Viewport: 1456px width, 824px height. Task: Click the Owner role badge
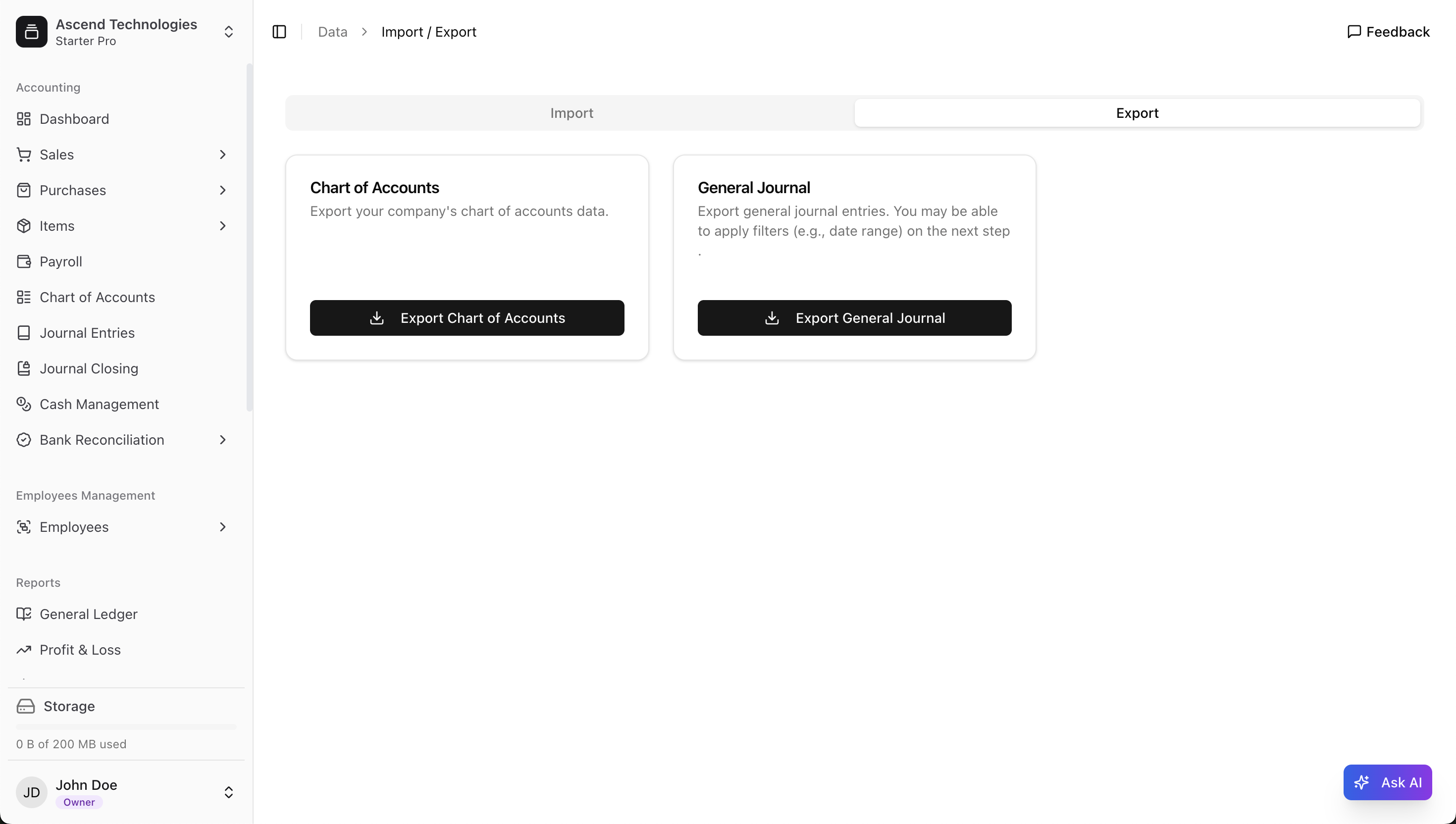(79, 802)
